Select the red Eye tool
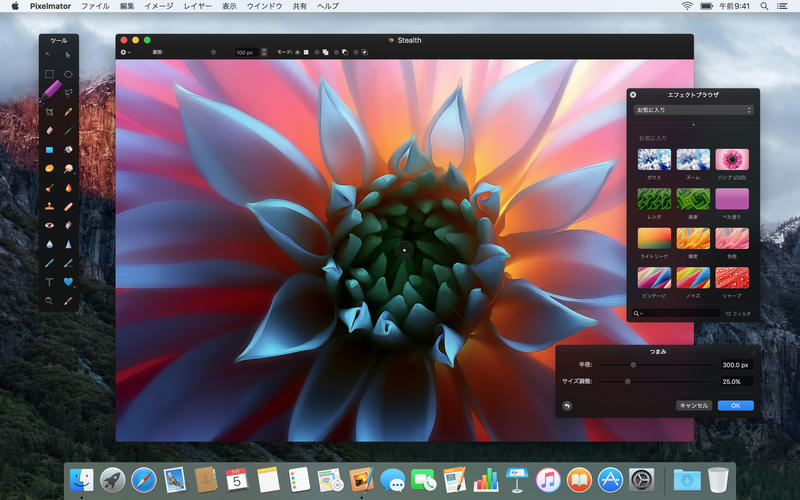This screenshot has width=800, height=500. click(x=49, y=225)
